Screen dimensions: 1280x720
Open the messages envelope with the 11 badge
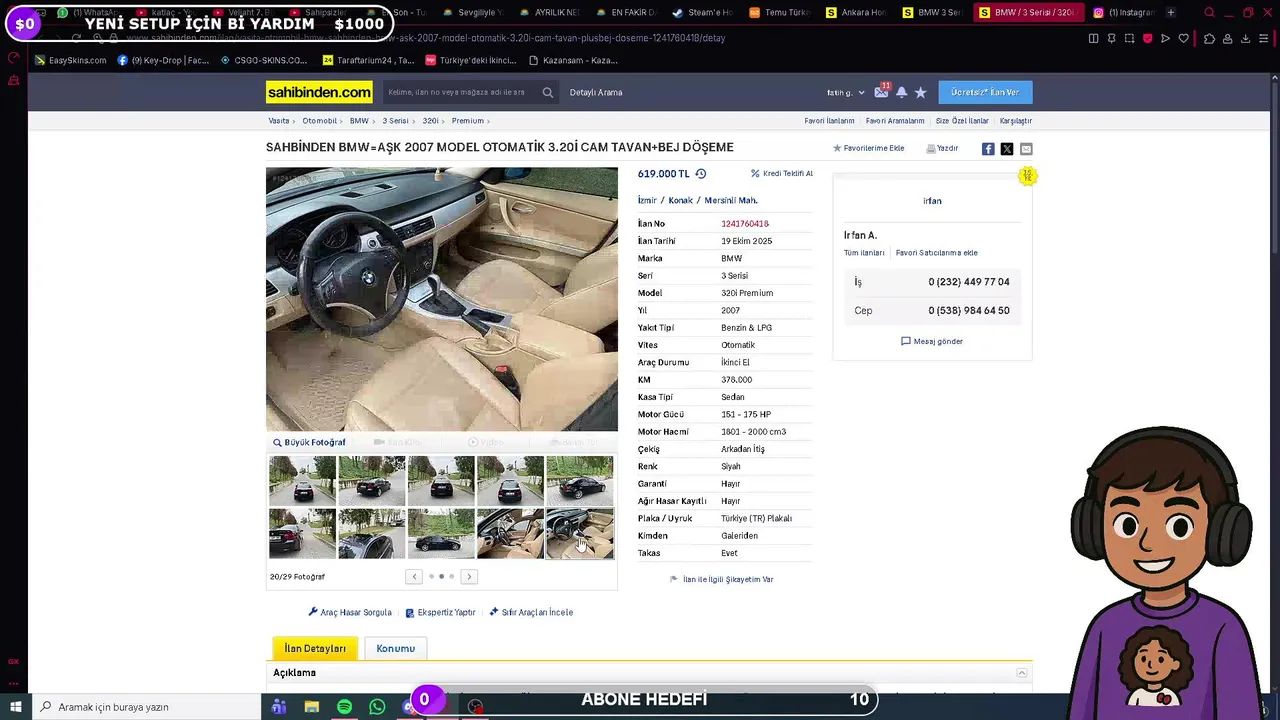(x=881, y=92)
